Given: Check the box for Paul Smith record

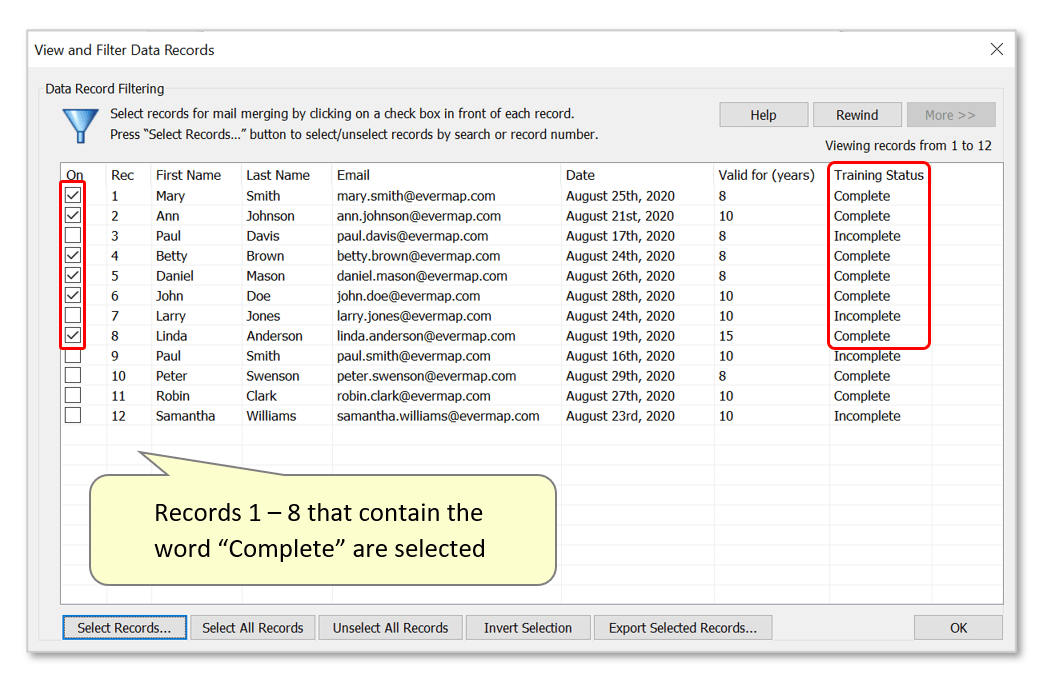Looking at the screenshot, I should tap(73, 355).
